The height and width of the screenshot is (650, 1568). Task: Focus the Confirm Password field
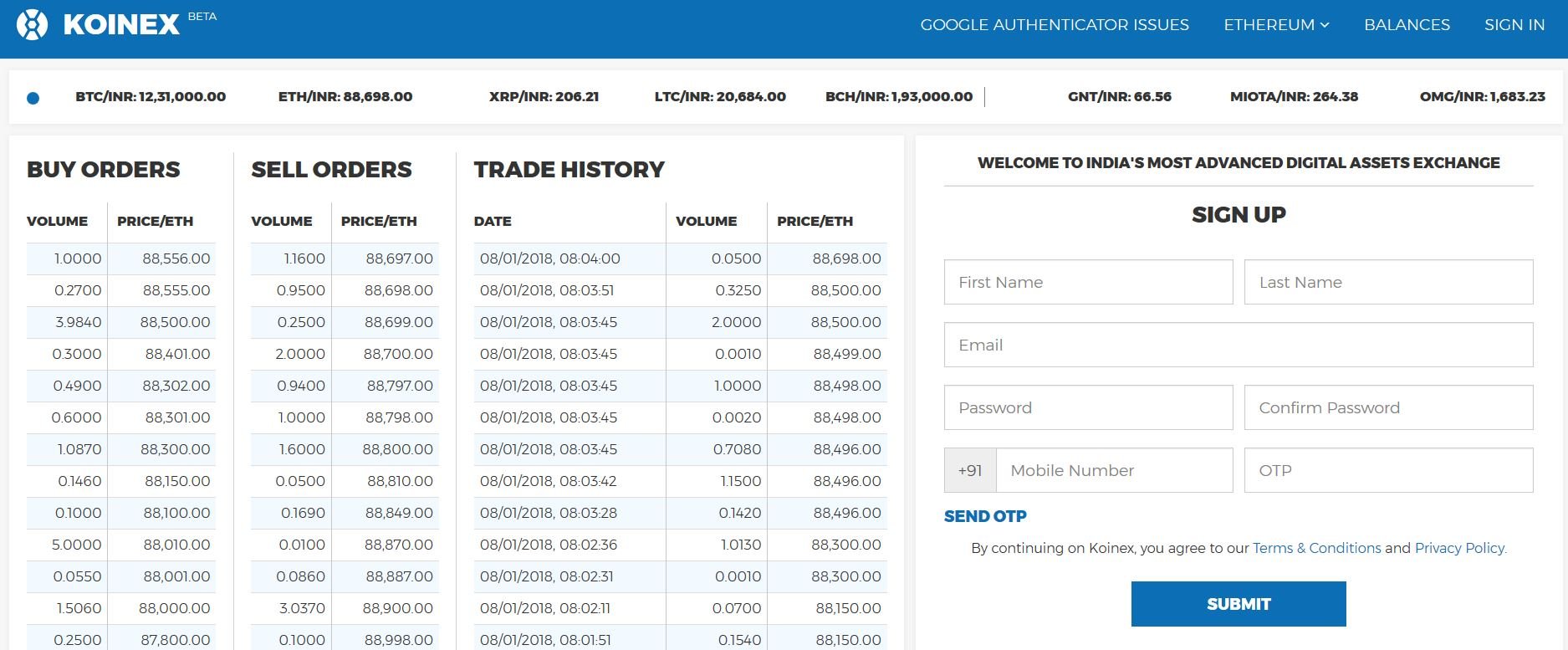tap(1388, 407)
